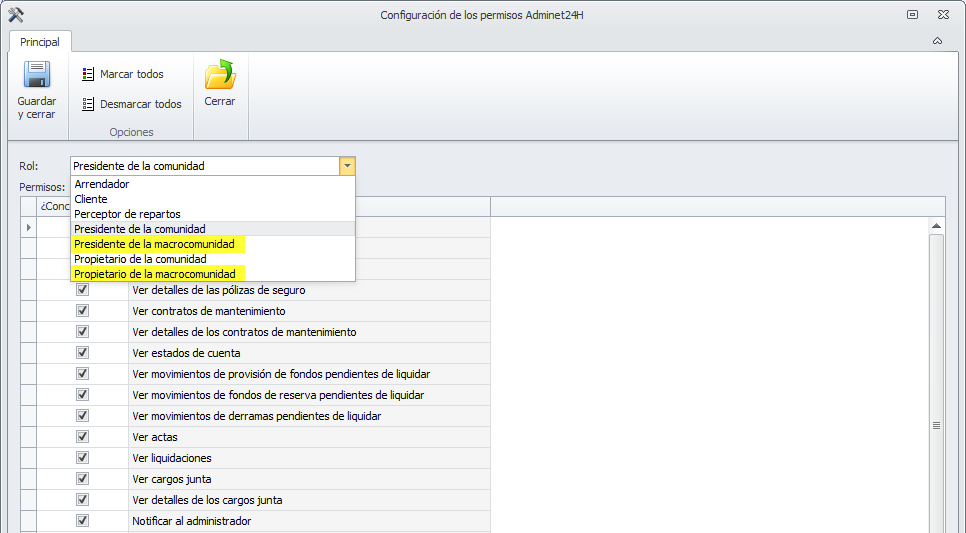Click the tools icon in the title bar

[15, 15]
